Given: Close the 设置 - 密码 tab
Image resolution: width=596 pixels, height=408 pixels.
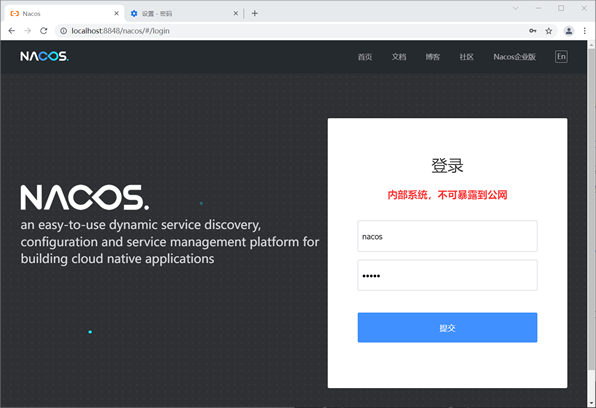Looking at the screenshot, I should [236, 13].
